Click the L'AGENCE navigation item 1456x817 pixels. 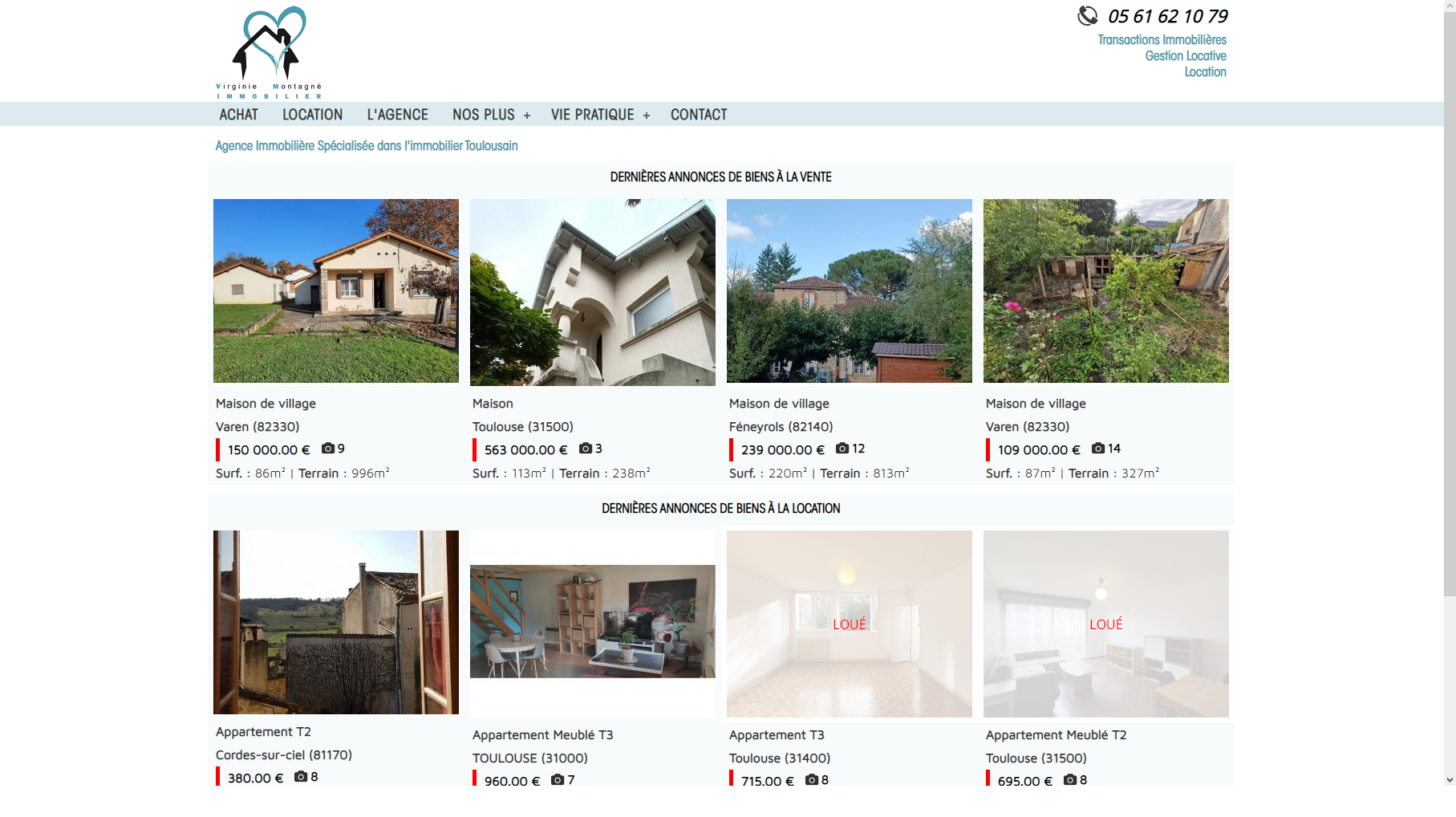pos(396,114)
